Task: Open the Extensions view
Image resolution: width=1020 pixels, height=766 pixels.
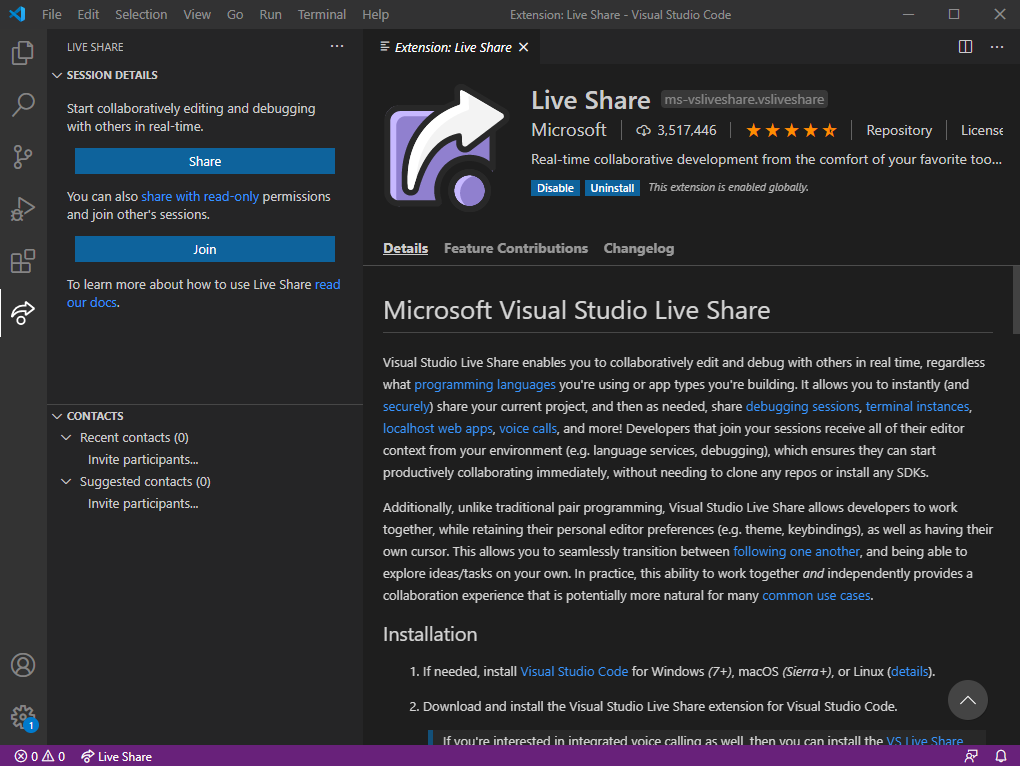Action: click(x=22, y=261)
